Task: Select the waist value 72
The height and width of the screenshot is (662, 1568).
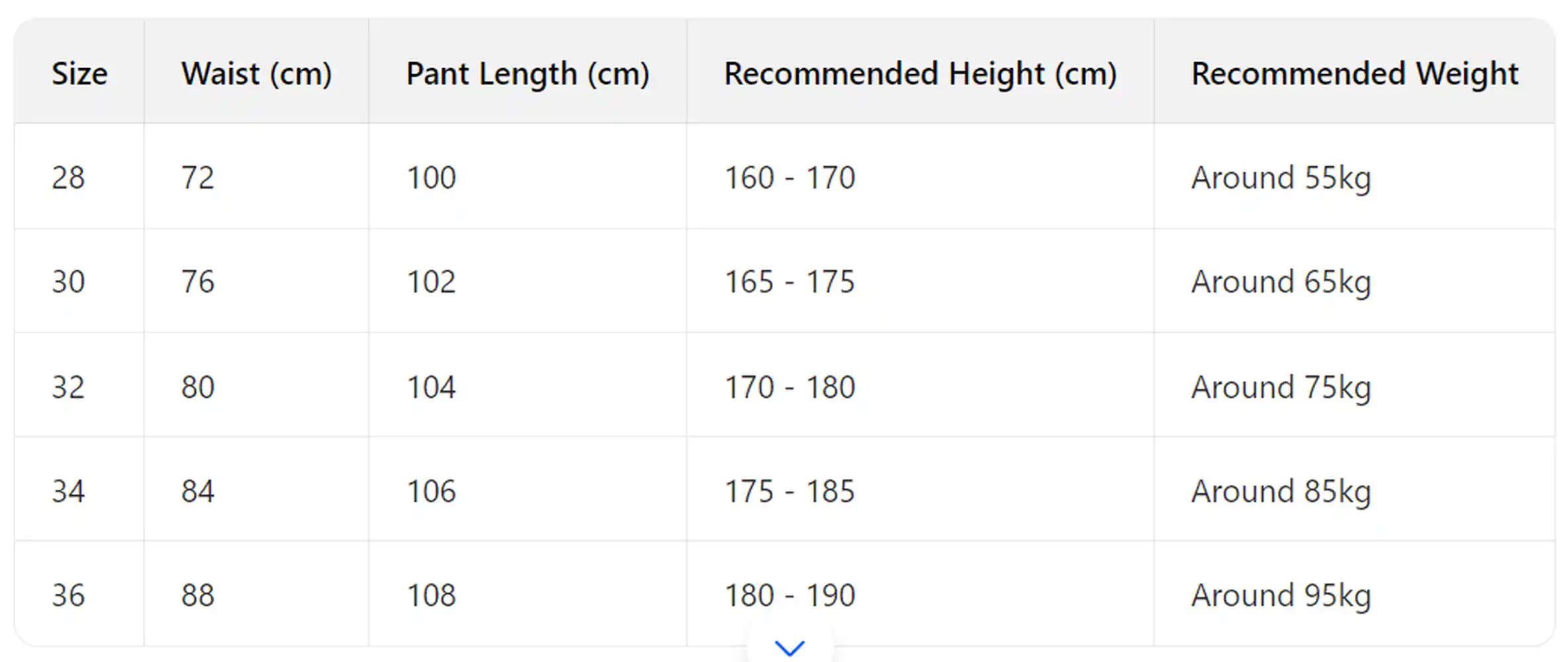Action: tap(198, 177)
